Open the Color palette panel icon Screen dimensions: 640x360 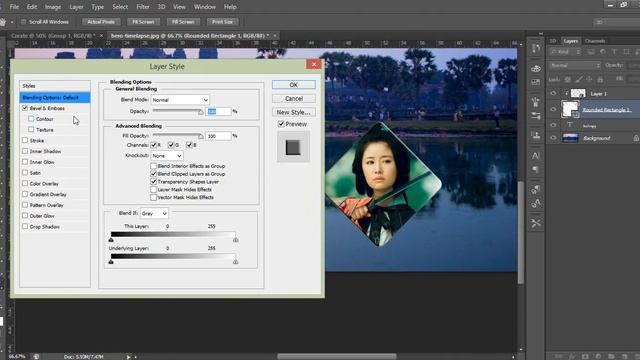point(536,69)
